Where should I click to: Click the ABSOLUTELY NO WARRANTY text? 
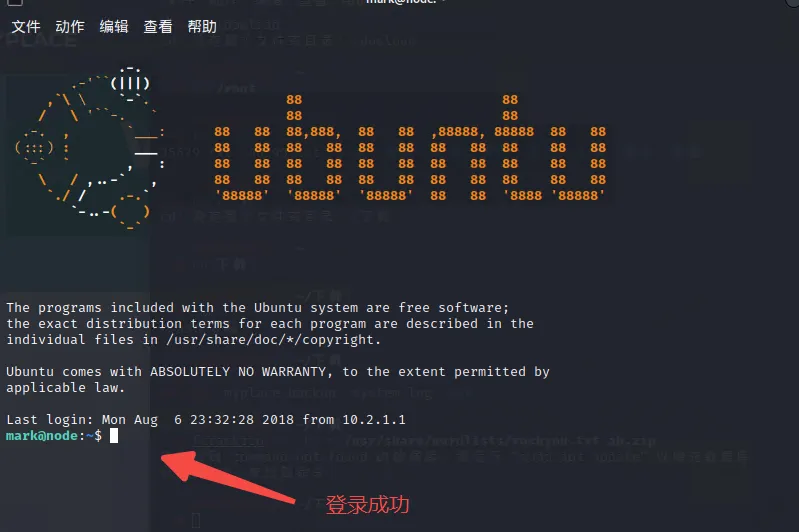point(238,372)
